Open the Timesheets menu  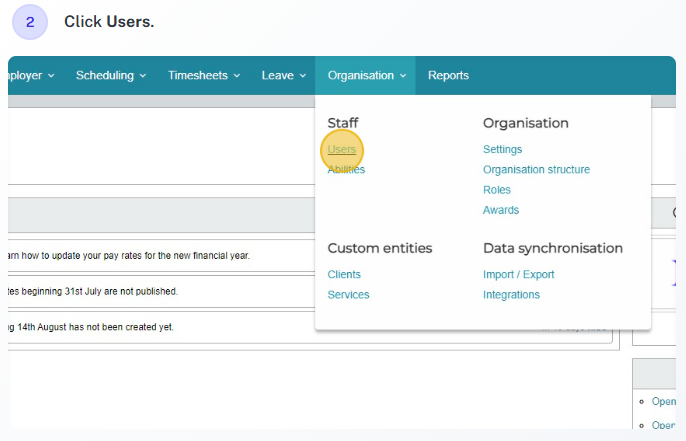204,75
